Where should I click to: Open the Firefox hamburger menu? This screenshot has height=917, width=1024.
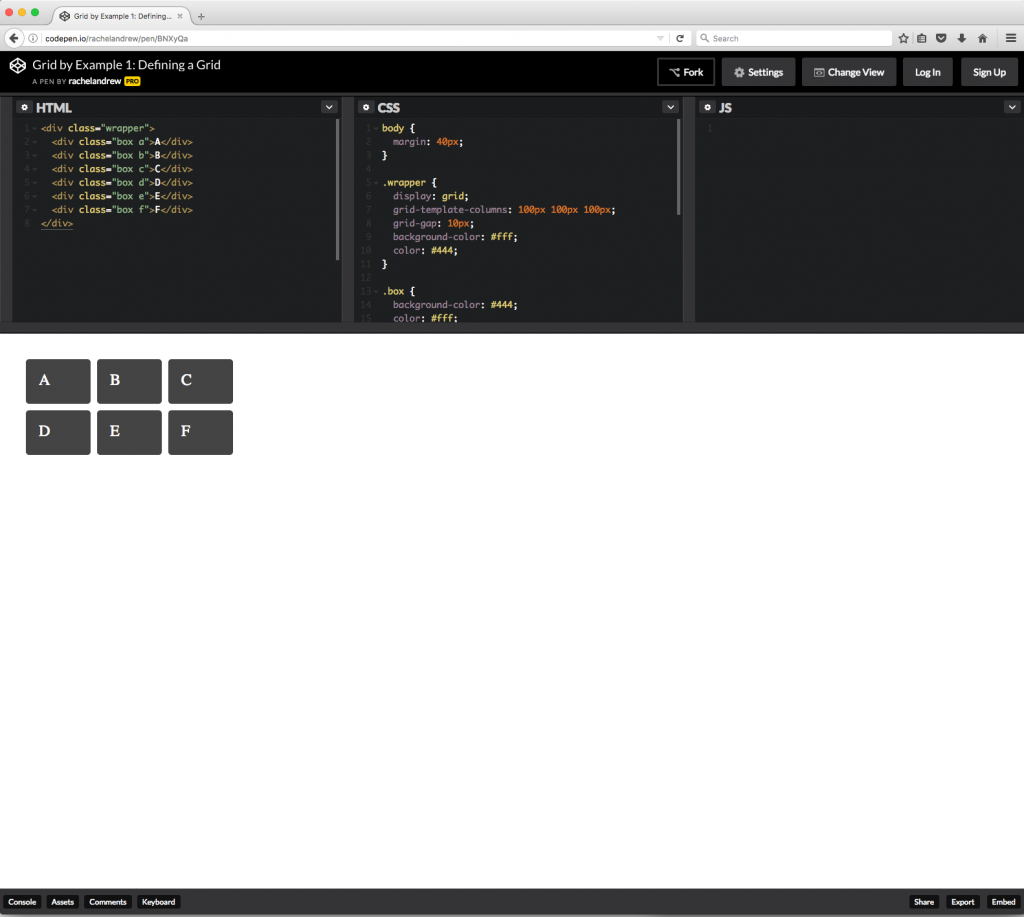click(1010, 38)
